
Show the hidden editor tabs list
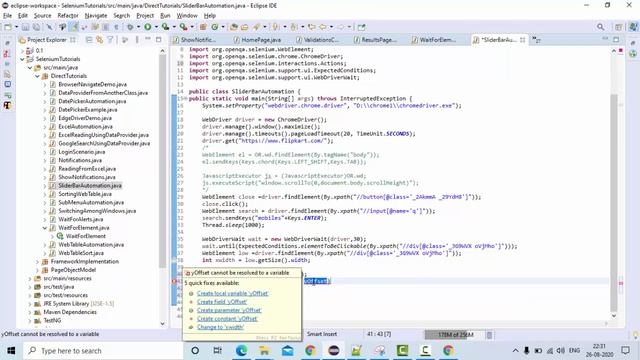pyautogui.click(x=536, y=40)
